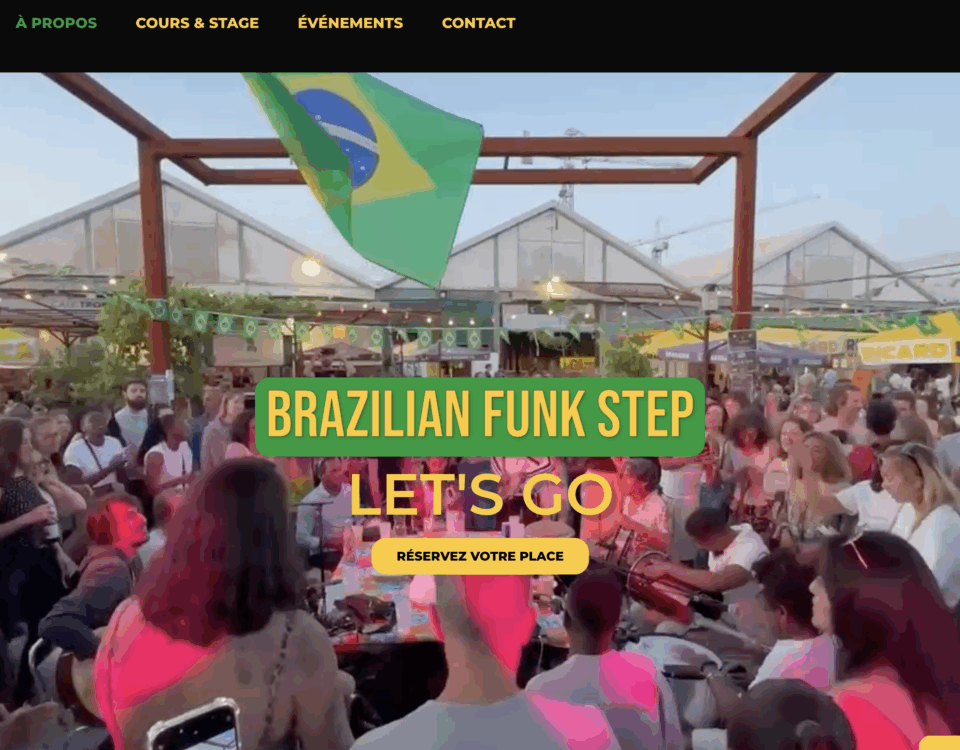The width and height of the screenshot is (960, 750).
Task: Select the LET'S GO heading text
Action: (x=481, y=495)
